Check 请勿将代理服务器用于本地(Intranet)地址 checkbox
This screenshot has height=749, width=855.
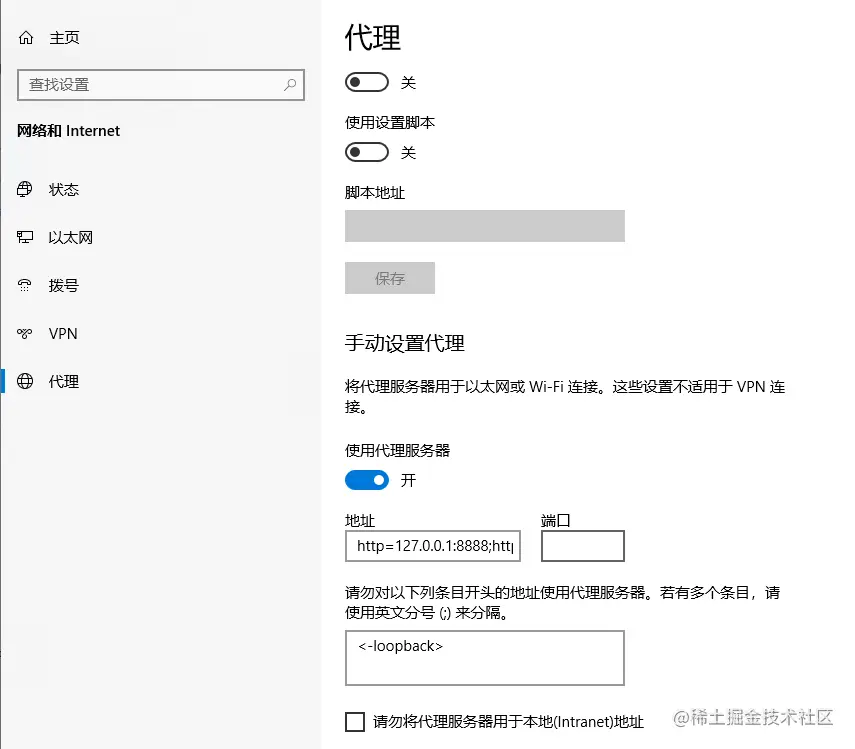(355, 722)
